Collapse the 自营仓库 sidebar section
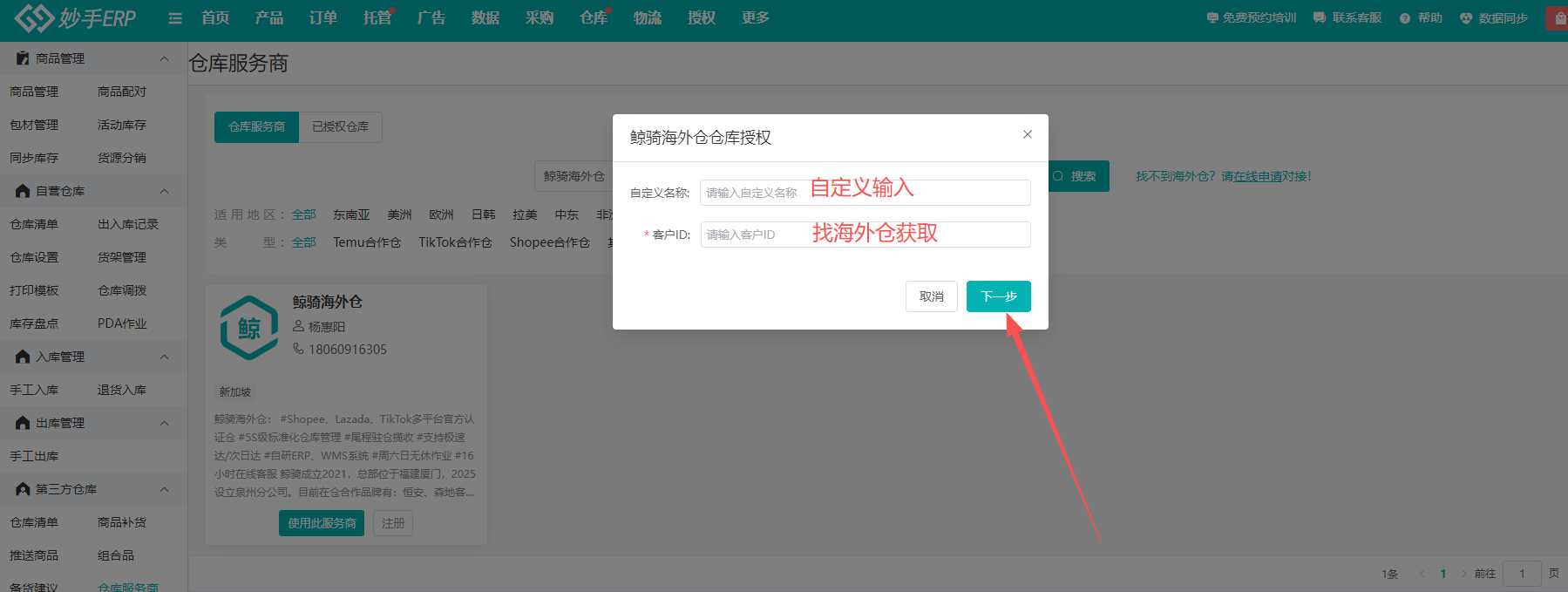This screenshot has width=1568, height=592. click(x=164, y=191)
